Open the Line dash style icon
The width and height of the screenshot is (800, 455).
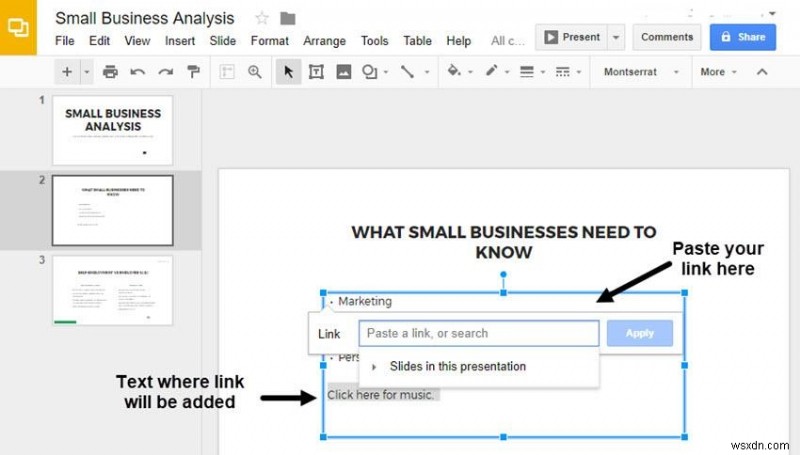(x=563, y=72)
